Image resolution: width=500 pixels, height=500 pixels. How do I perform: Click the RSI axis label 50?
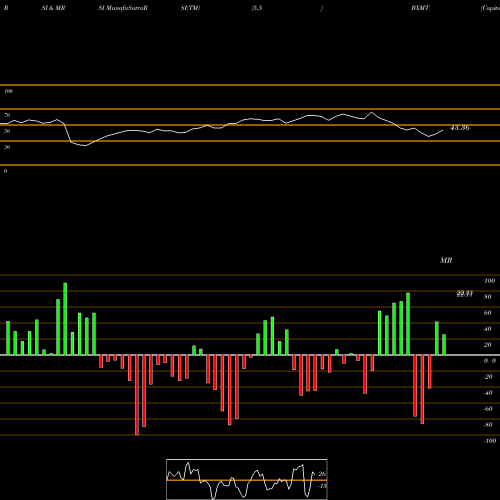(7, 131)
